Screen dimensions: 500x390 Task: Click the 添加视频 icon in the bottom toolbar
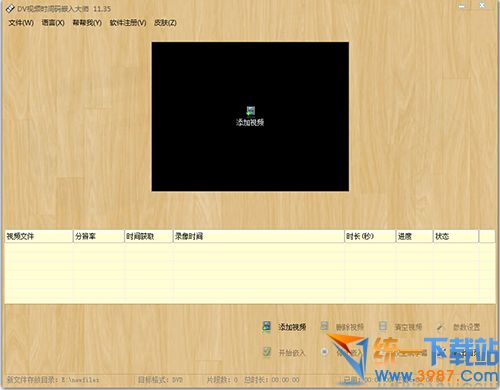[266, 326]
